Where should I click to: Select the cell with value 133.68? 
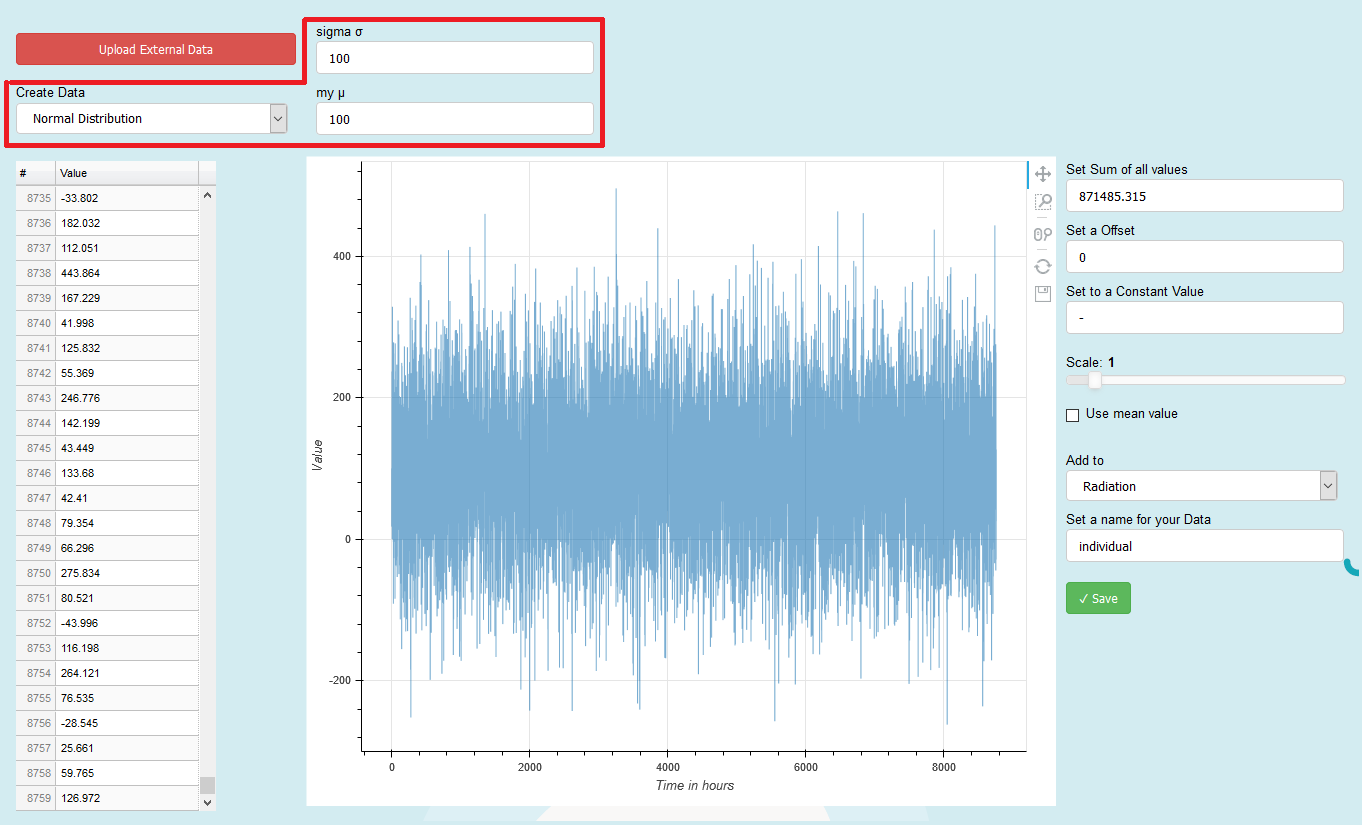pyautogui.click(x=127, y=473)
